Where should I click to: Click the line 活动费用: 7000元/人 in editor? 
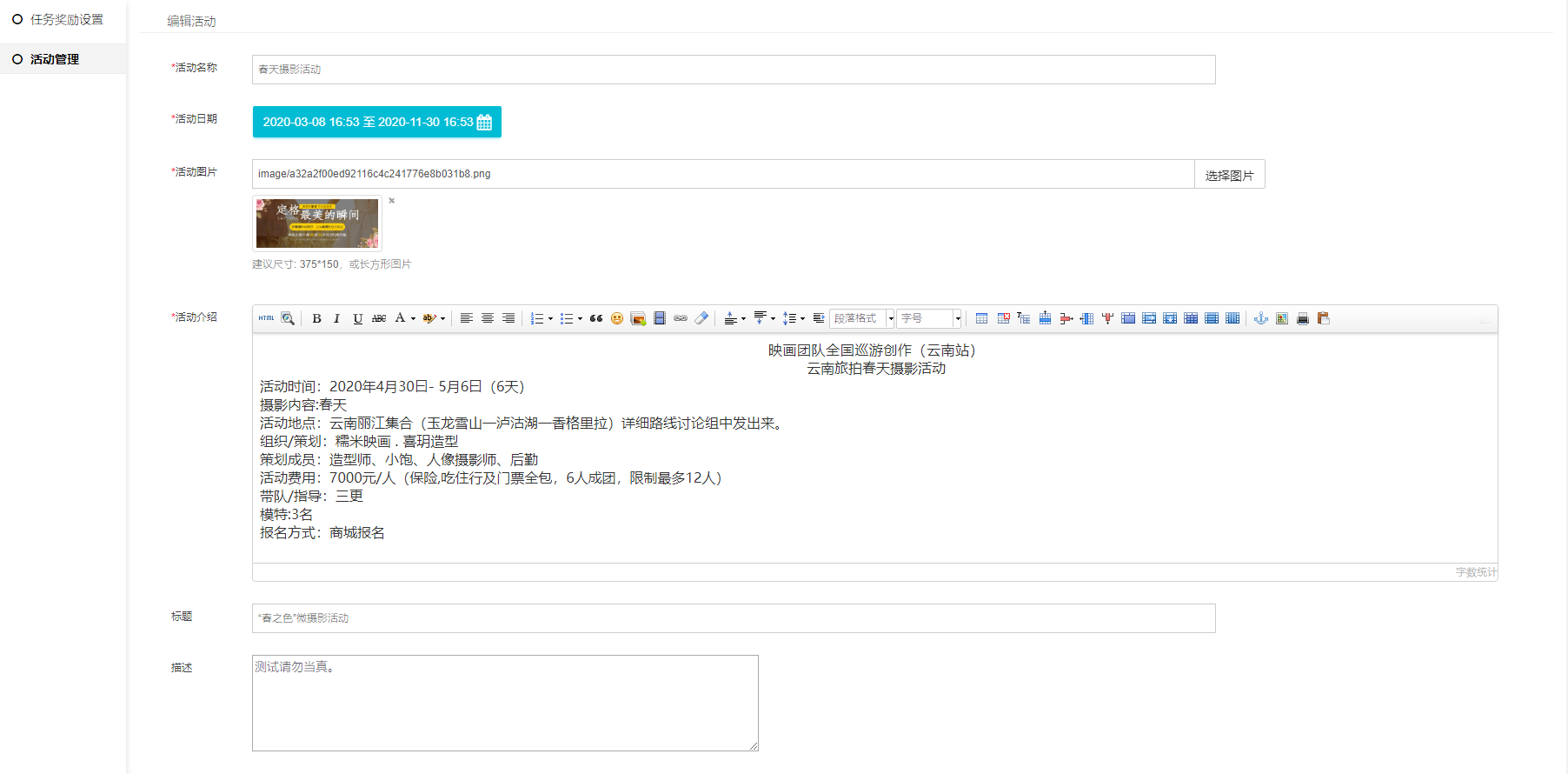pyautogui.click(x=491, y=477)
